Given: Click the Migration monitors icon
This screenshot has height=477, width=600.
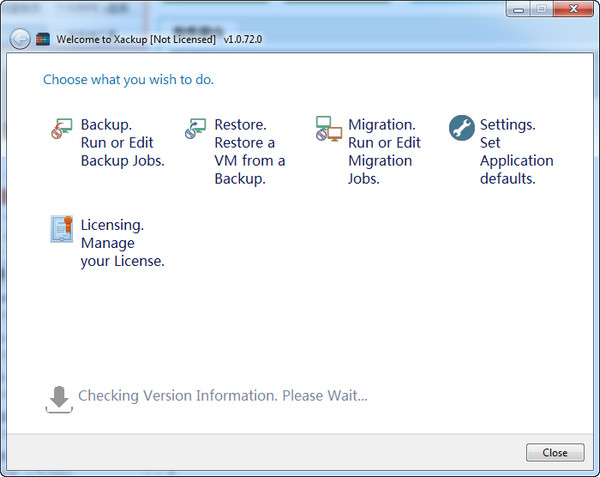Looking at the screenshot, I should tap(328, 129).
